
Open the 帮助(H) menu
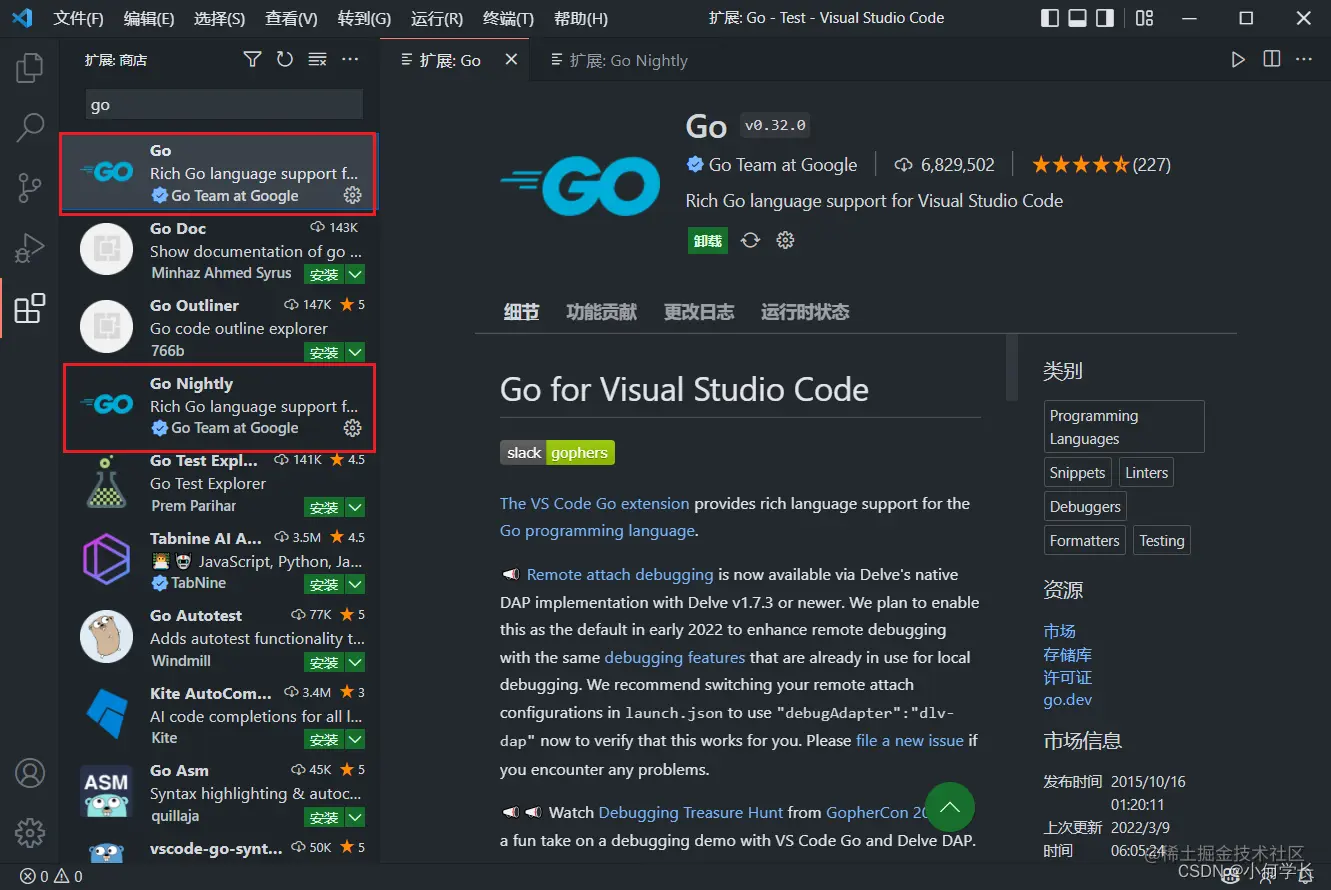[580, 18]
